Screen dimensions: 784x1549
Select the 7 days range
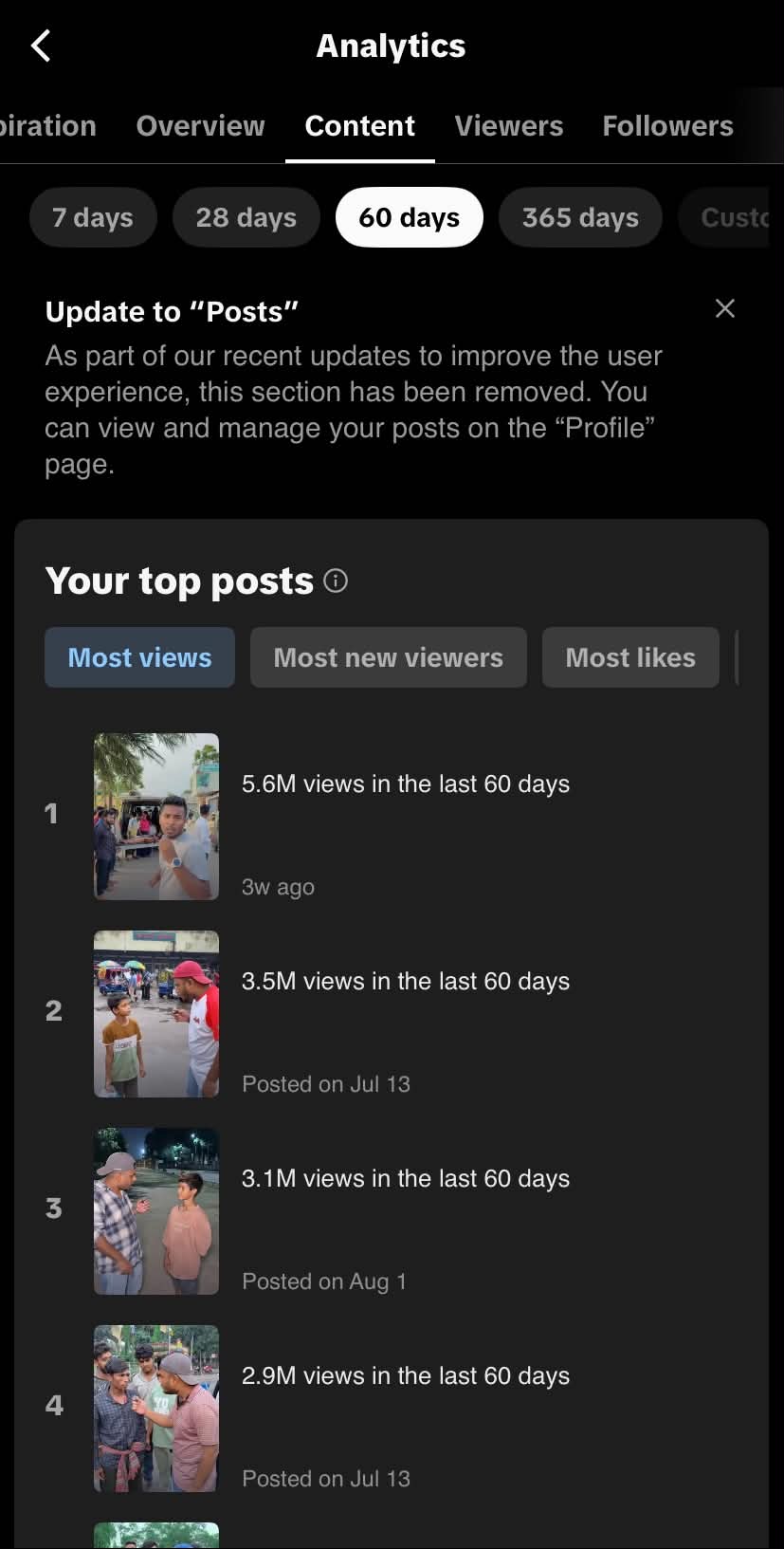tap(93, 217)
